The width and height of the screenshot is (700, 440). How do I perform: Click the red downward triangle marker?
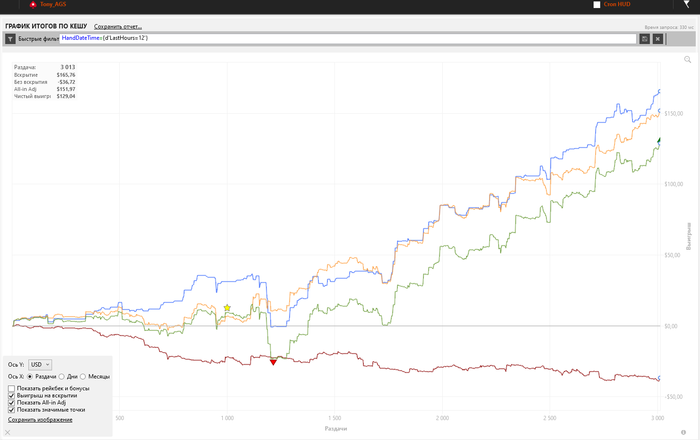pos(273,362)
